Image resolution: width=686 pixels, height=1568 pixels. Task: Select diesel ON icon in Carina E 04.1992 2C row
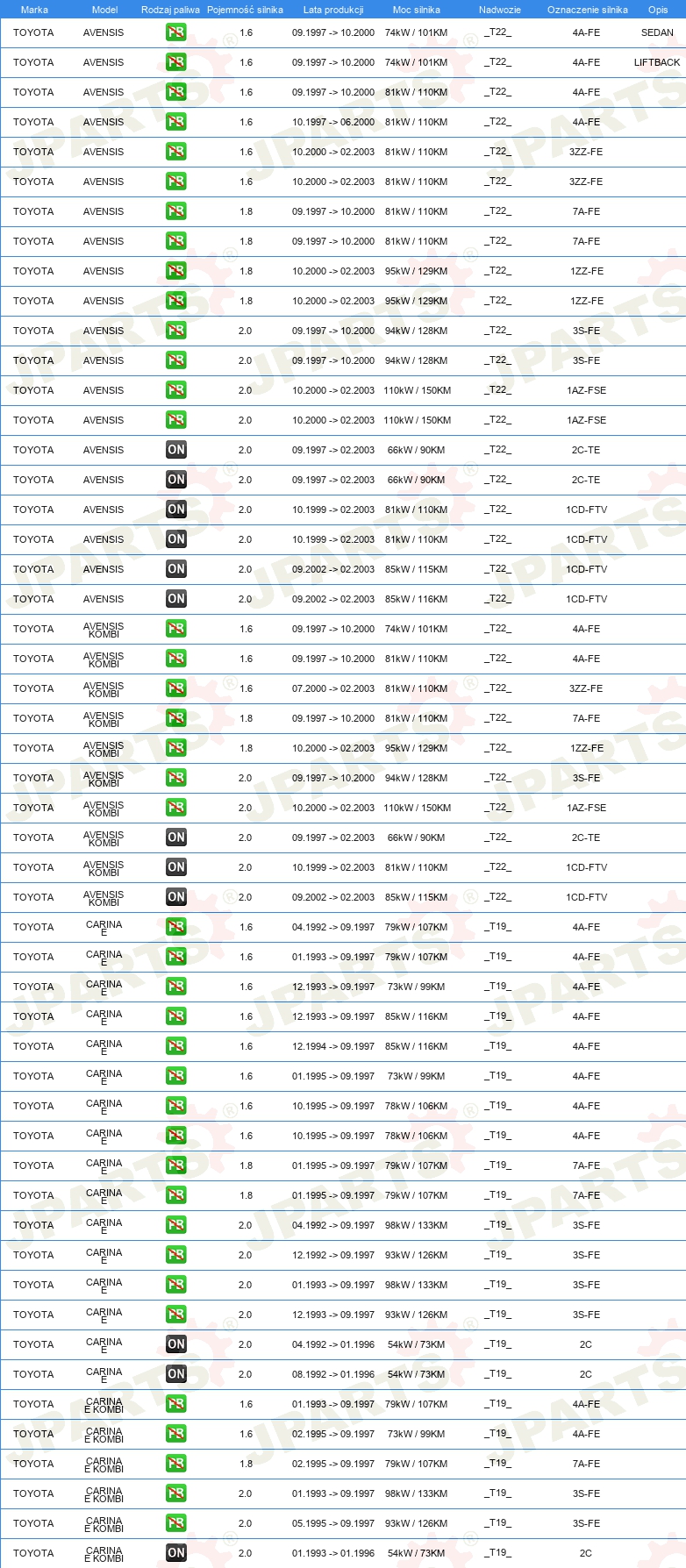(x=176, y=1344)
